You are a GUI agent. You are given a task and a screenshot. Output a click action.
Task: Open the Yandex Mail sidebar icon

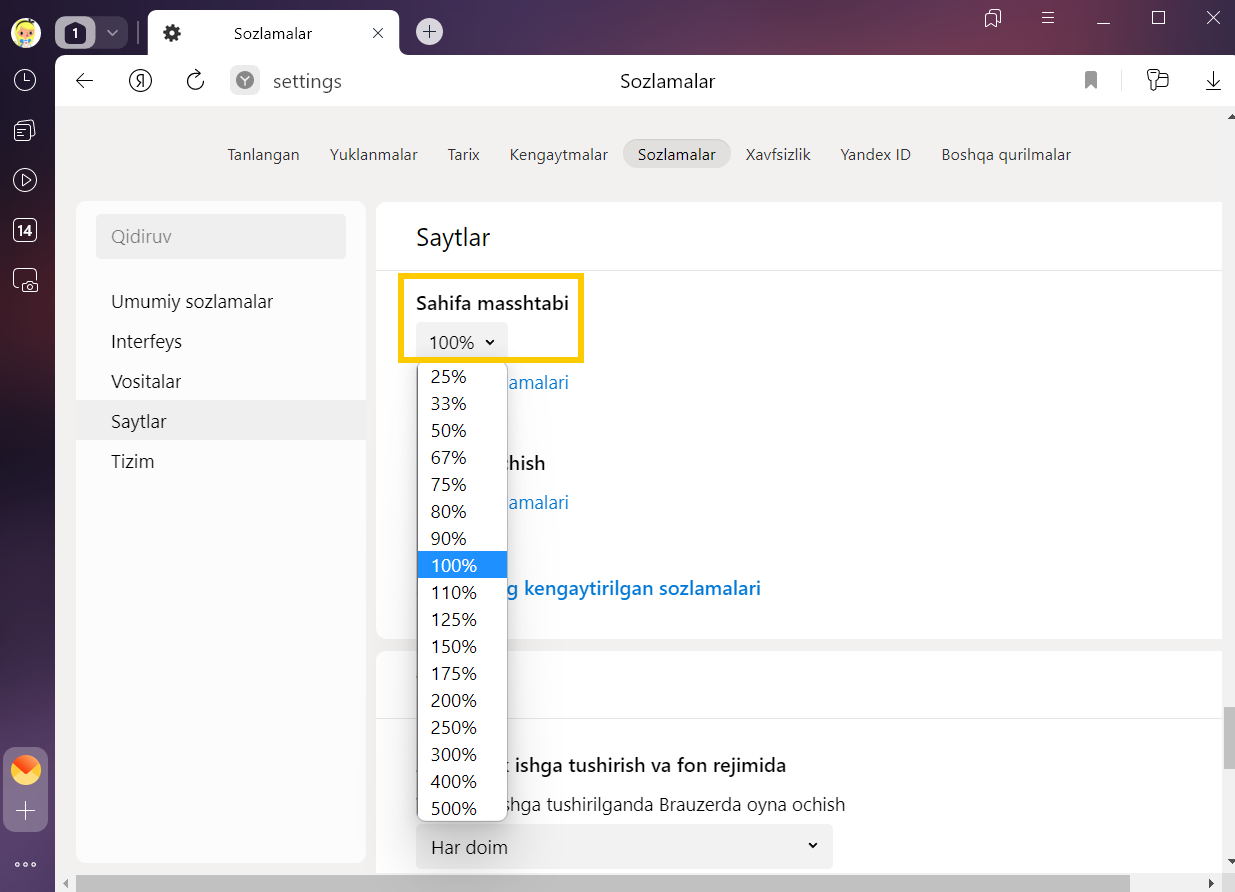[x=26, y=770]
